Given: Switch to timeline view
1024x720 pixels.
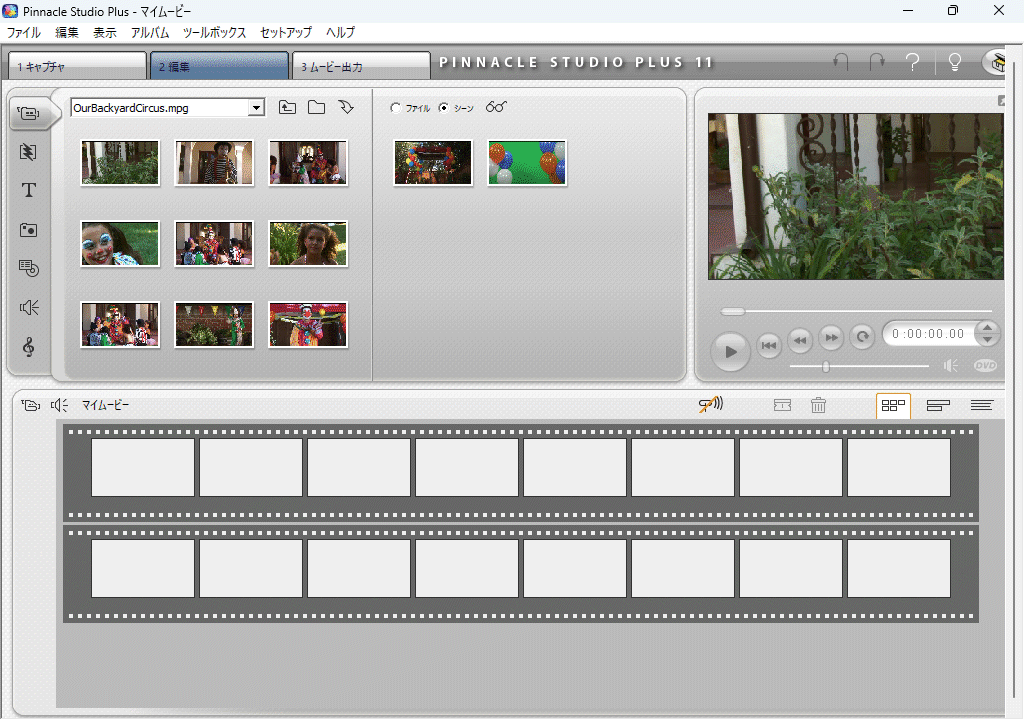Looking at the screenshot, I should click(938, 406).
